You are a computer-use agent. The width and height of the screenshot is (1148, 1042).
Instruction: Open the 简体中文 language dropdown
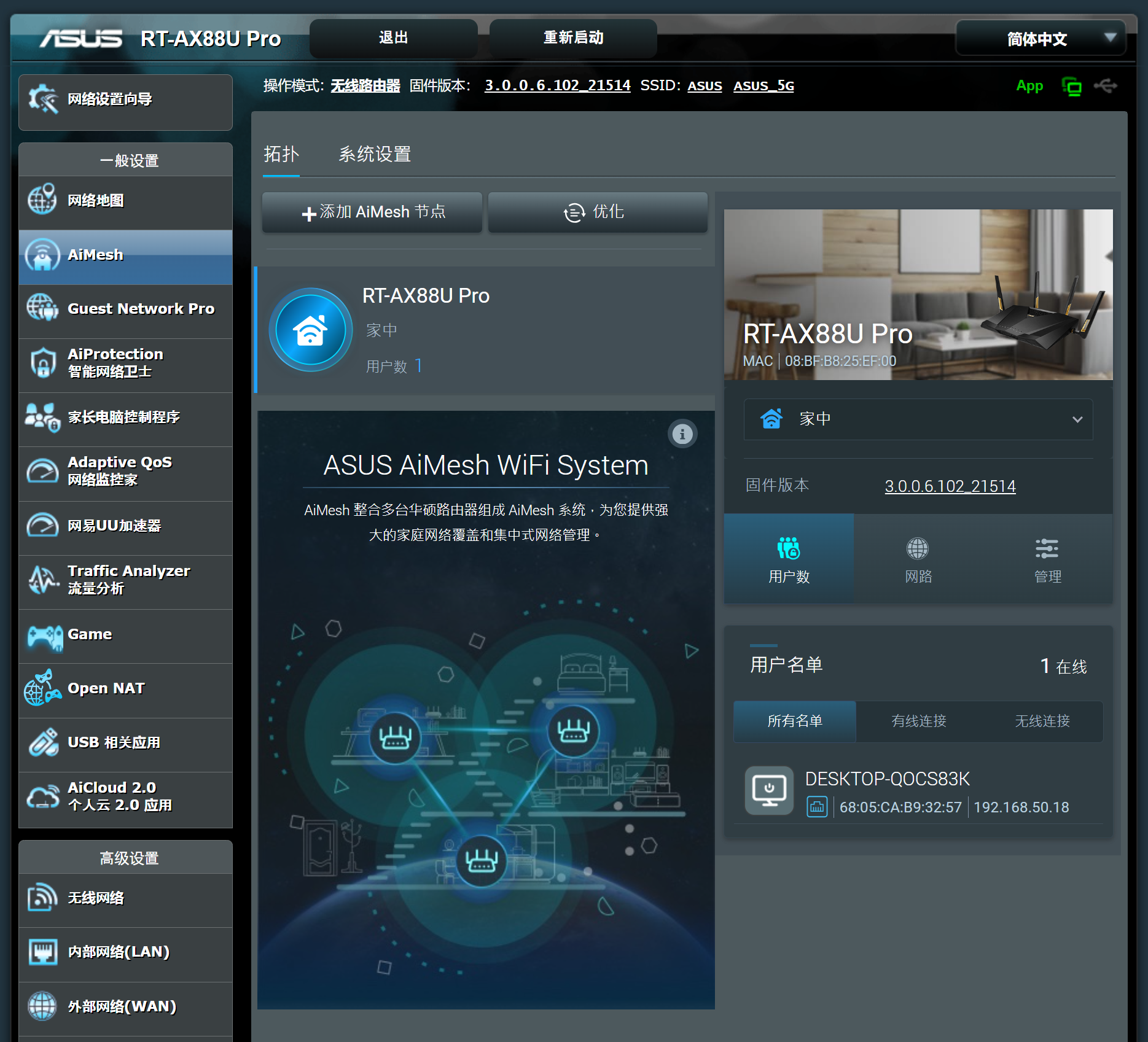coord(1041,39)
